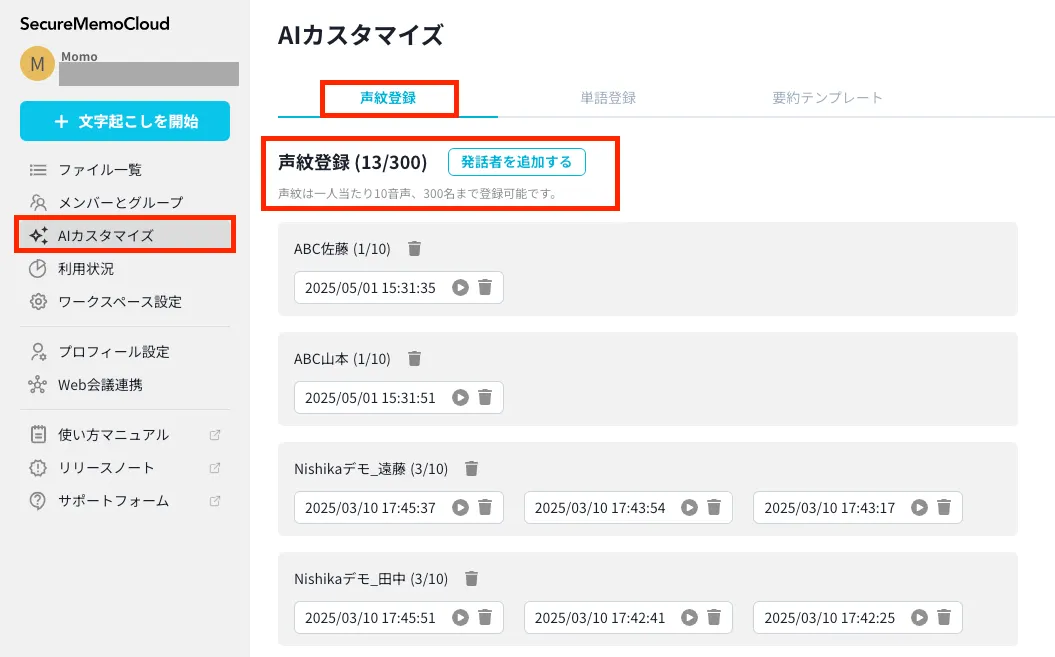Viewport: 1055px width, 657px height.
Task: Open external link icon beside リリースノート
Action: (214, 468)
